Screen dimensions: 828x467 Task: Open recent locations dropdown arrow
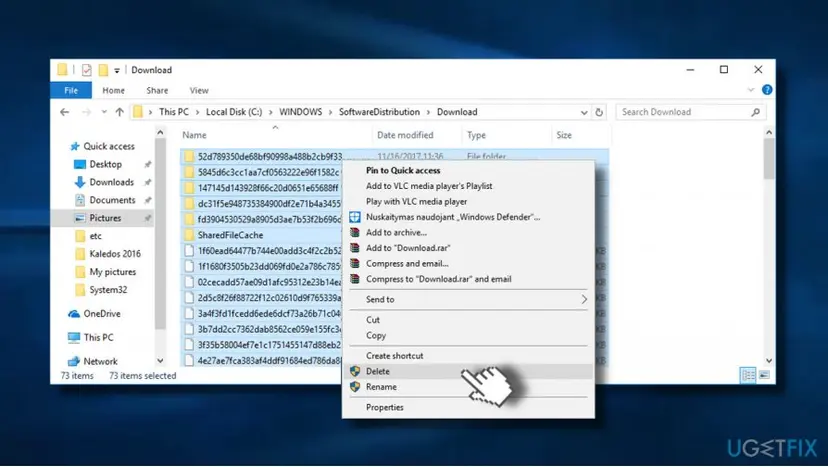[104, 112]
